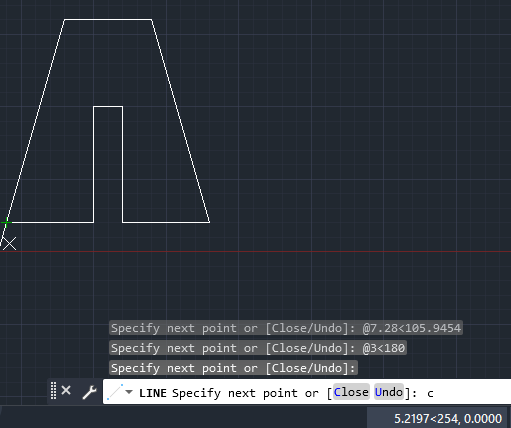This screenshot has width=511, height=428.
Task: Select the @7.28<105.9454 history line
Action: pyautogui.click(x=286, y=328)
